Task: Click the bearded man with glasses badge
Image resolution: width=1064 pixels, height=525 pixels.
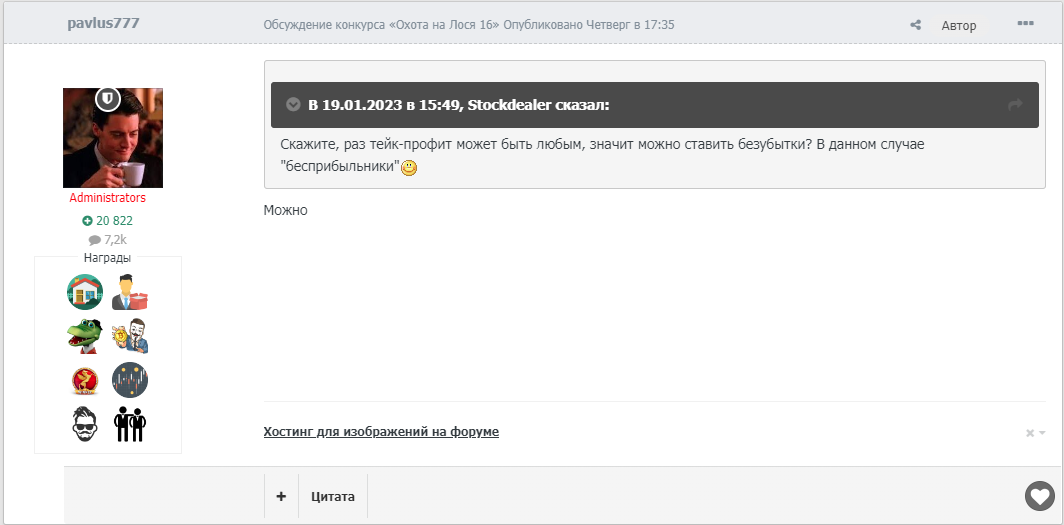Action: pos(85,424)
